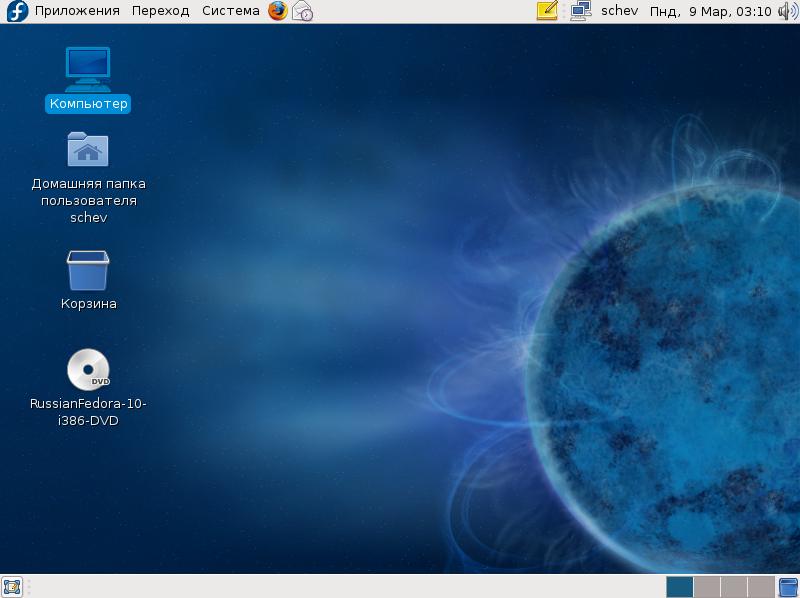Switch to the third workspace
Image resolution: width=800 pixels, height=598 pixels.
point(734,587)
